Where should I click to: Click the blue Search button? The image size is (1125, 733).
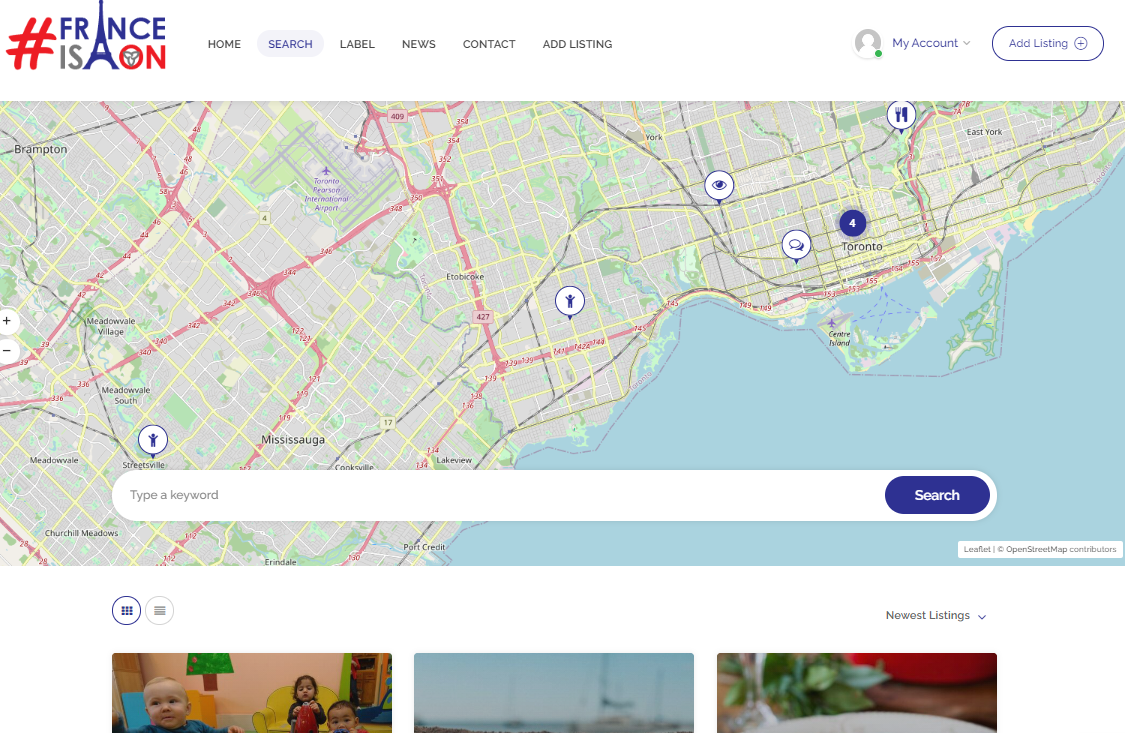pos(937,496)
